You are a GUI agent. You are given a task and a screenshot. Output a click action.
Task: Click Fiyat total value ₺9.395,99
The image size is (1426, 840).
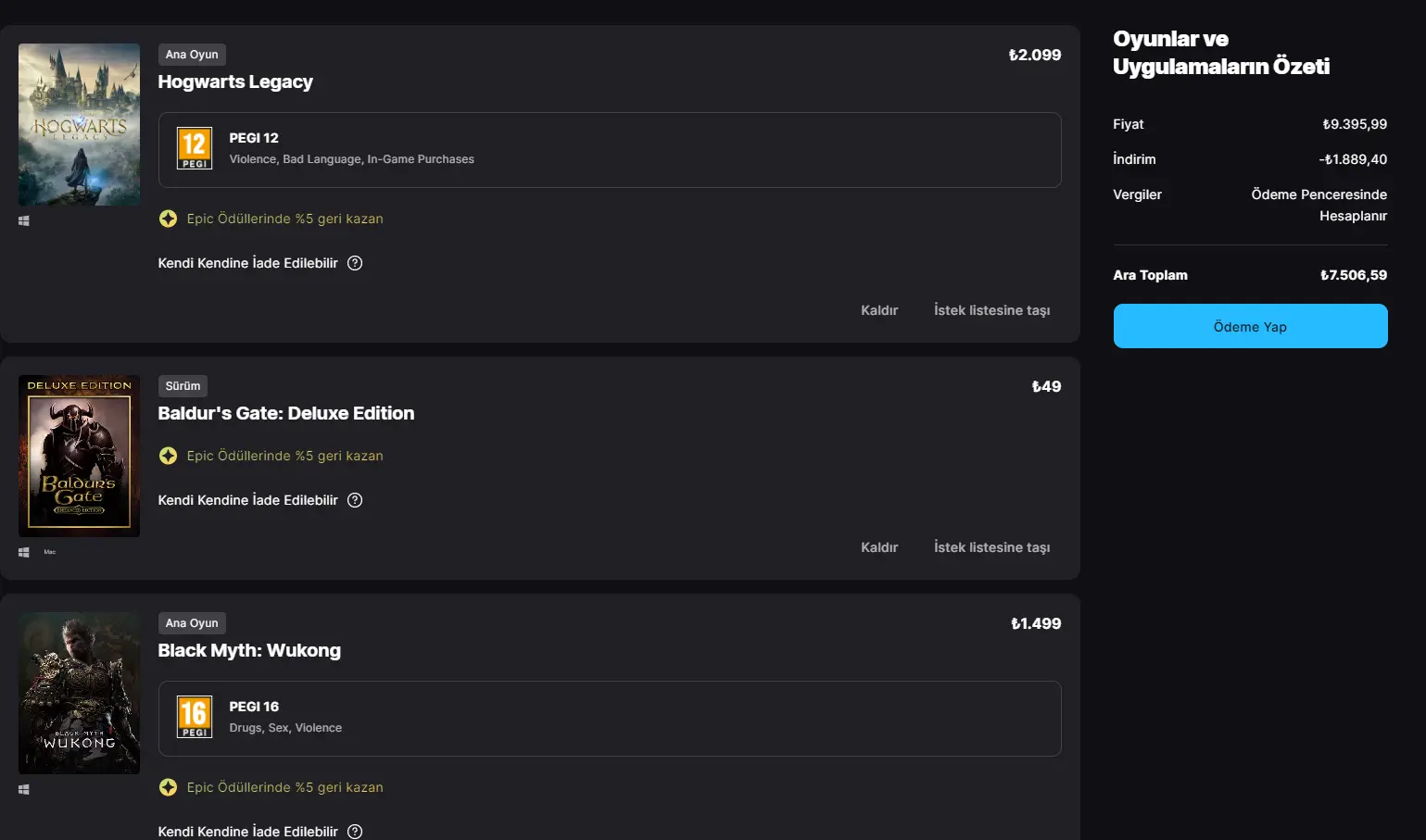(x=1355, y=124)
